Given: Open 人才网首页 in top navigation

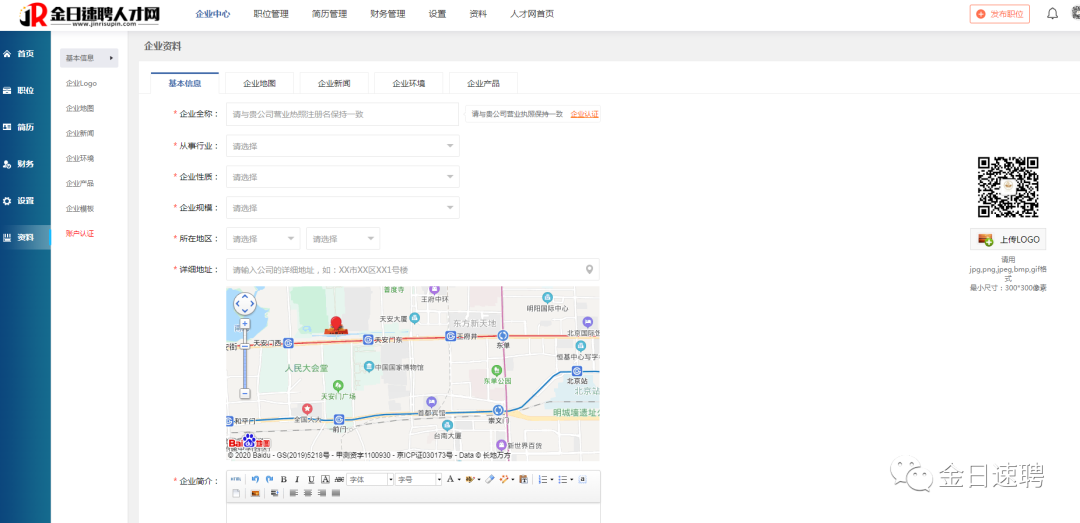Looking at the screenshot, I should click(532, 14).
